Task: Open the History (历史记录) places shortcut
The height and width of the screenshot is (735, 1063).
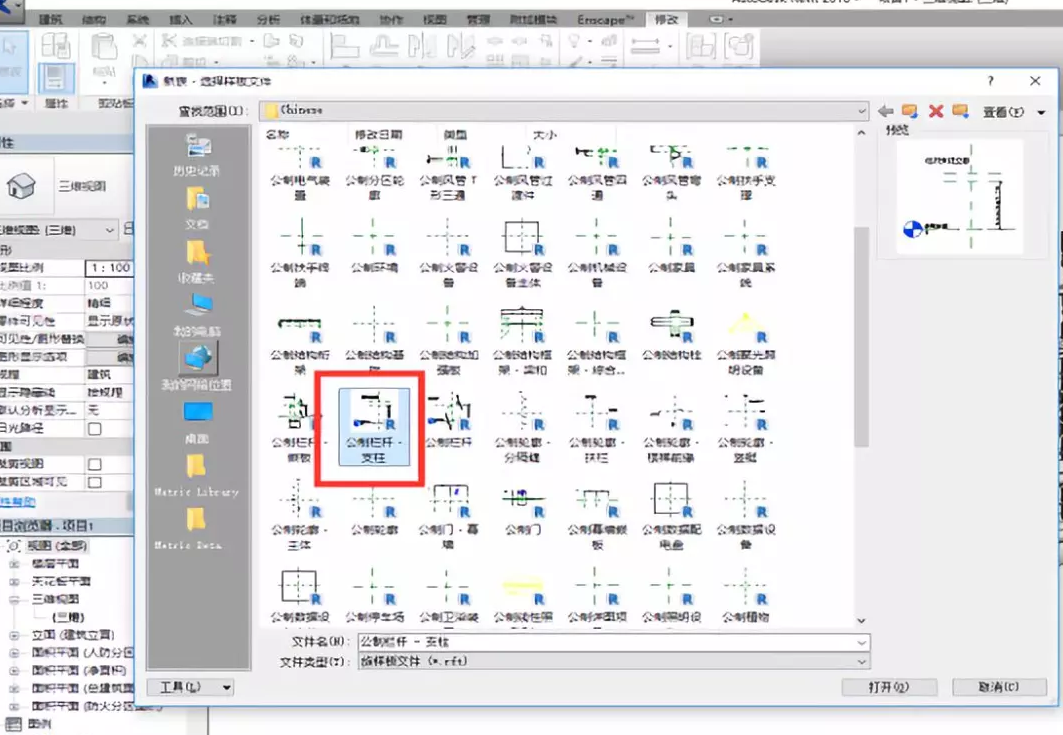Action: [x=198, y=155]
